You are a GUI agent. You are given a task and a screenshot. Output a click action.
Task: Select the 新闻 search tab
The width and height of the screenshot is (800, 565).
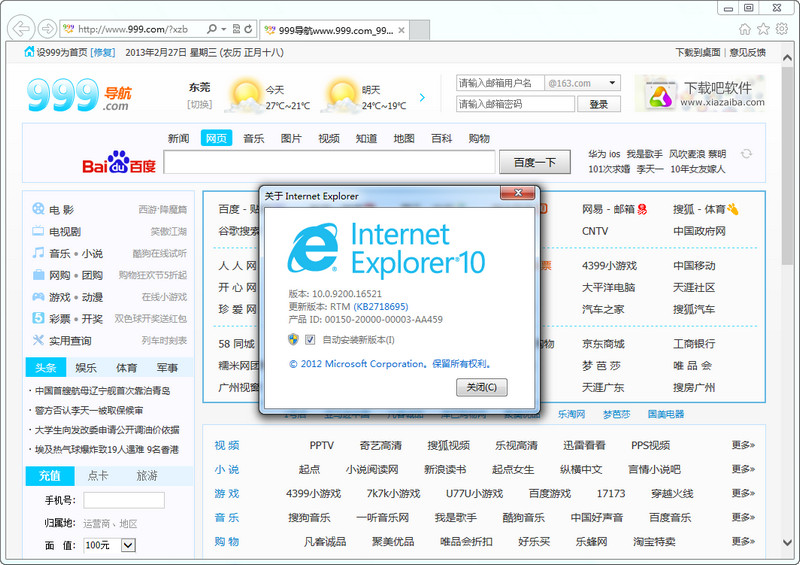[179, 138]
